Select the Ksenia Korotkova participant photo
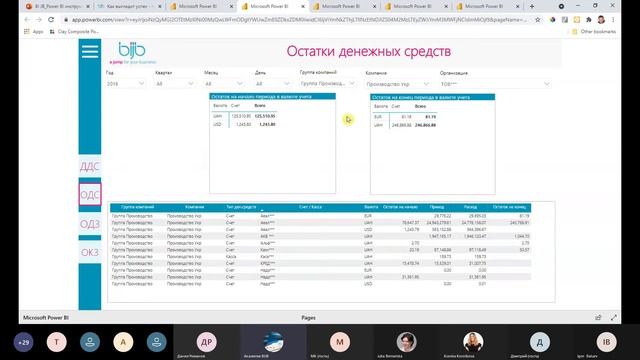The height and width of the screenshot is (360, 640). pos(473,342)
